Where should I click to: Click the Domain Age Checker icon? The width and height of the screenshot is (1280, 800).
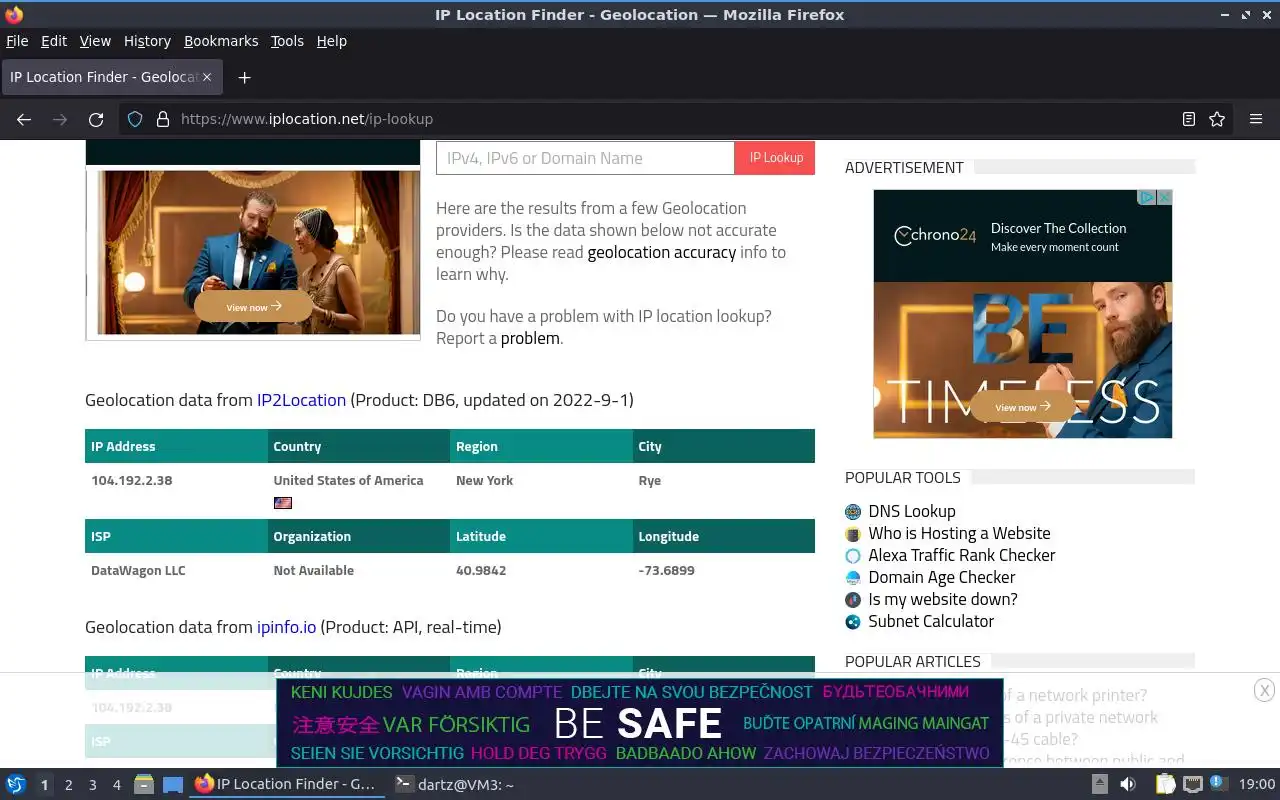click(x=853, y=578)
